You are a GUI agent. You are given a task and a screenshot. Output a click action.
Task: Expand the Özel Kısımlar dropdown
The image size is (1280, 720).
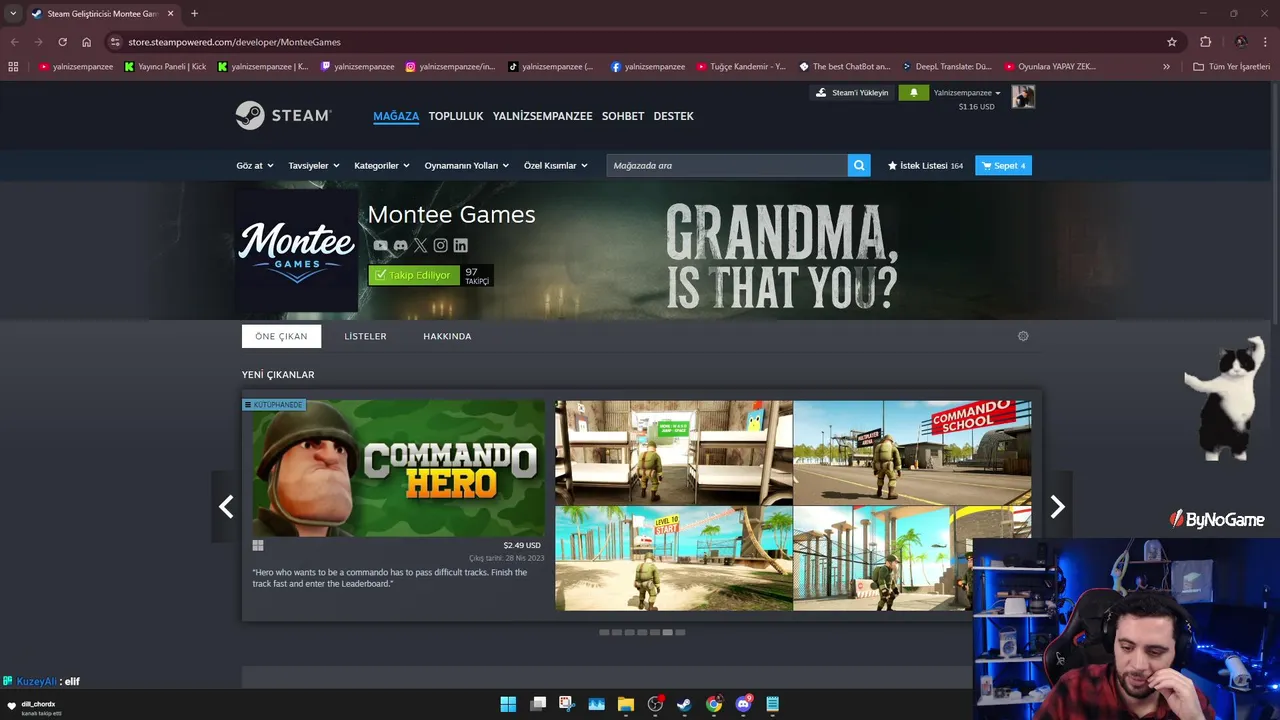(556, 165)
